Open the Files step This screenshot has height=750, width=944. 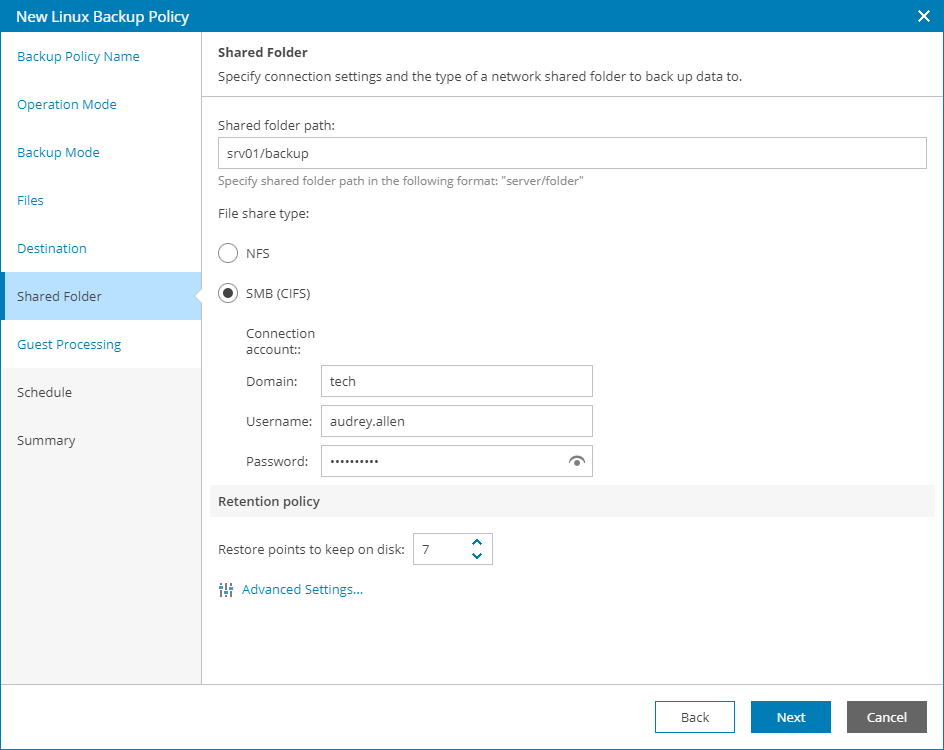click(31, 200)
